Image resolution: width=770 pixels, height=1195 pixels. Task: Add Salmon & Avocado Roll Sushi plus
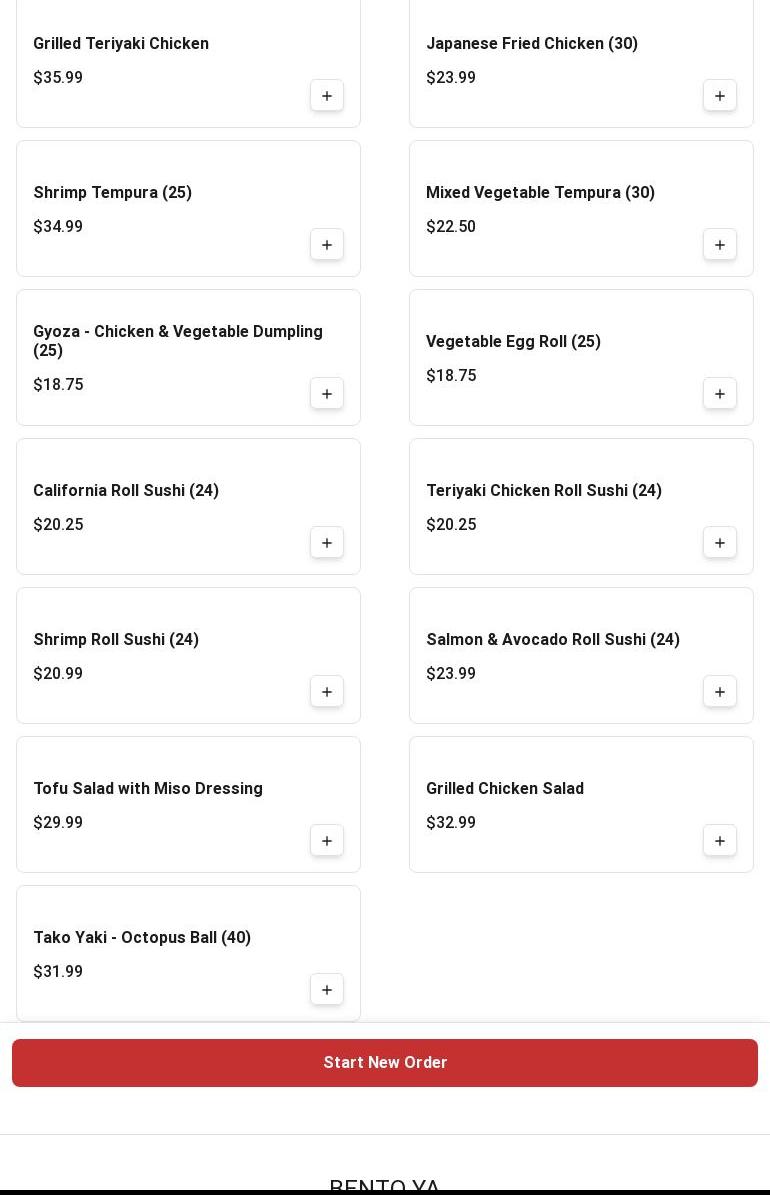[x=719, y=691]
